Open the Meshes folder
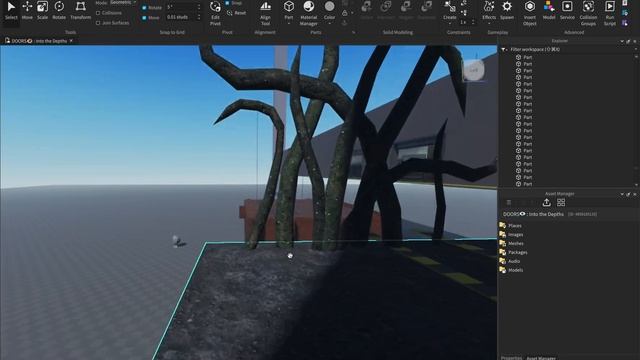Screen dimensions: 640x360 click(511, 244)
